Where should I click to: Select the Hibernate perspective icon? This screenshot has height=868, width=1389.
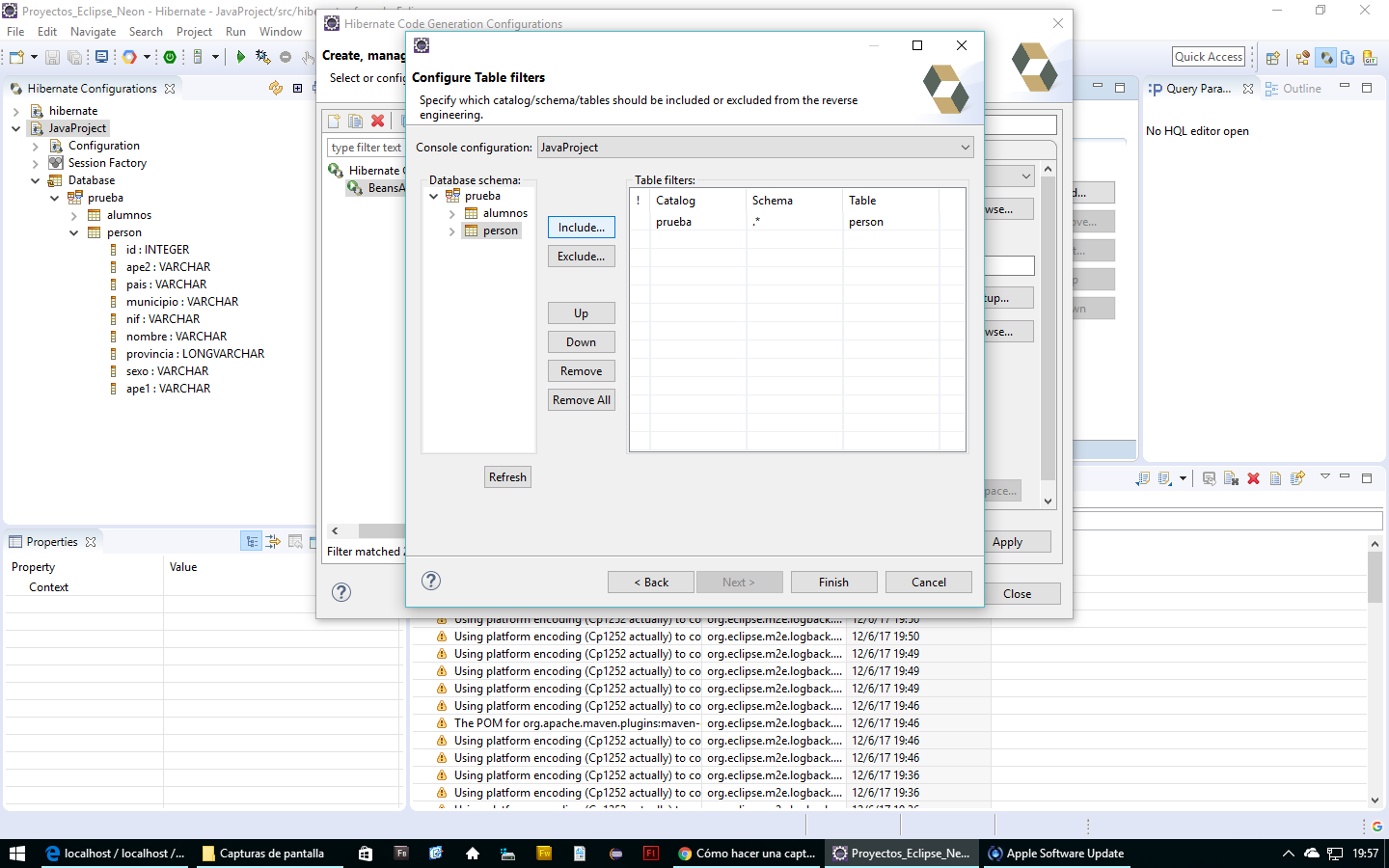[x=1326, y=58]
